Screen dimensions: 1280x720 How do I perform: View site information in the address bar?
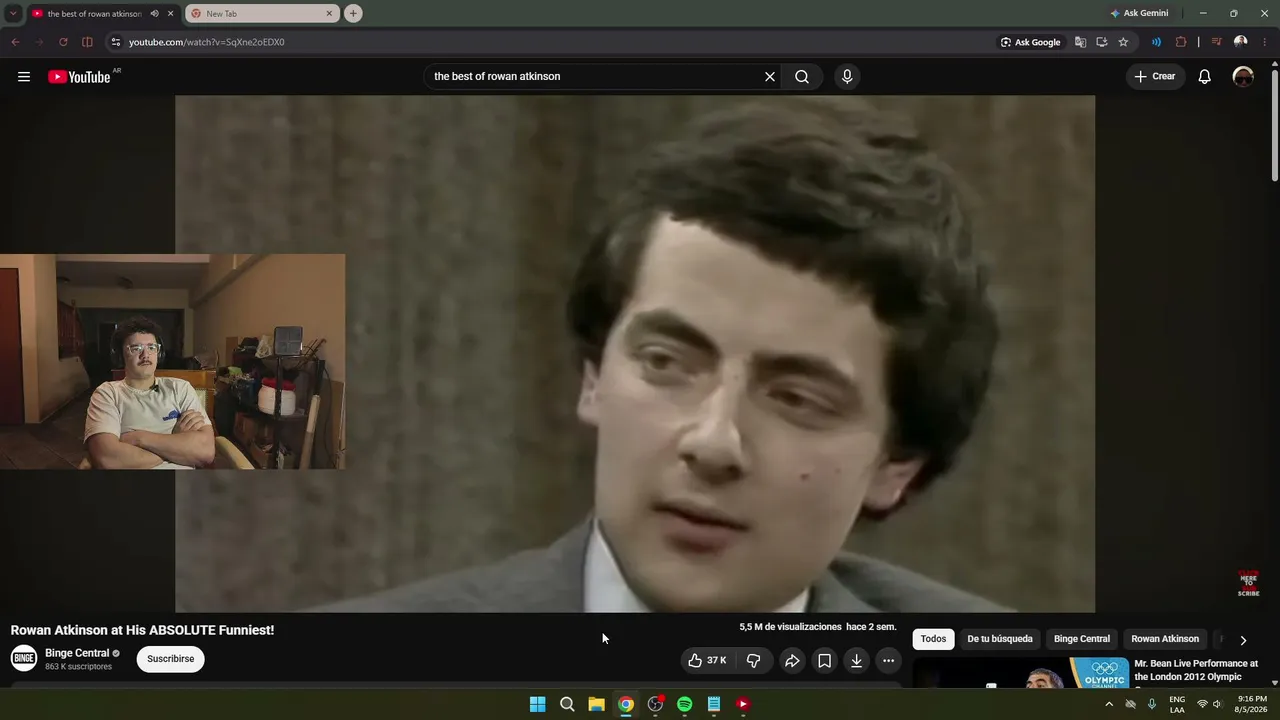pyautogui.click(x=116, y=42)
